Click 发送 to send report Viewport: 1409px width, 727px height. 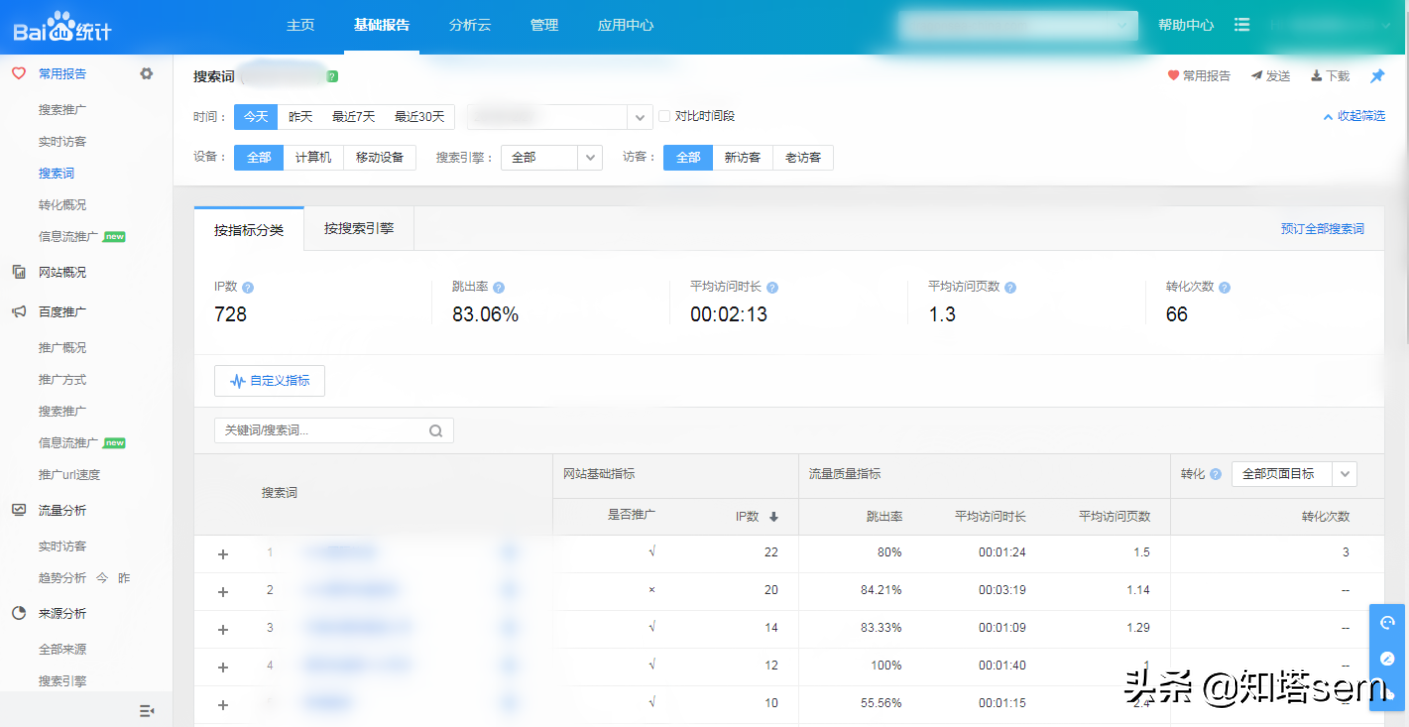coord(1270,76)
